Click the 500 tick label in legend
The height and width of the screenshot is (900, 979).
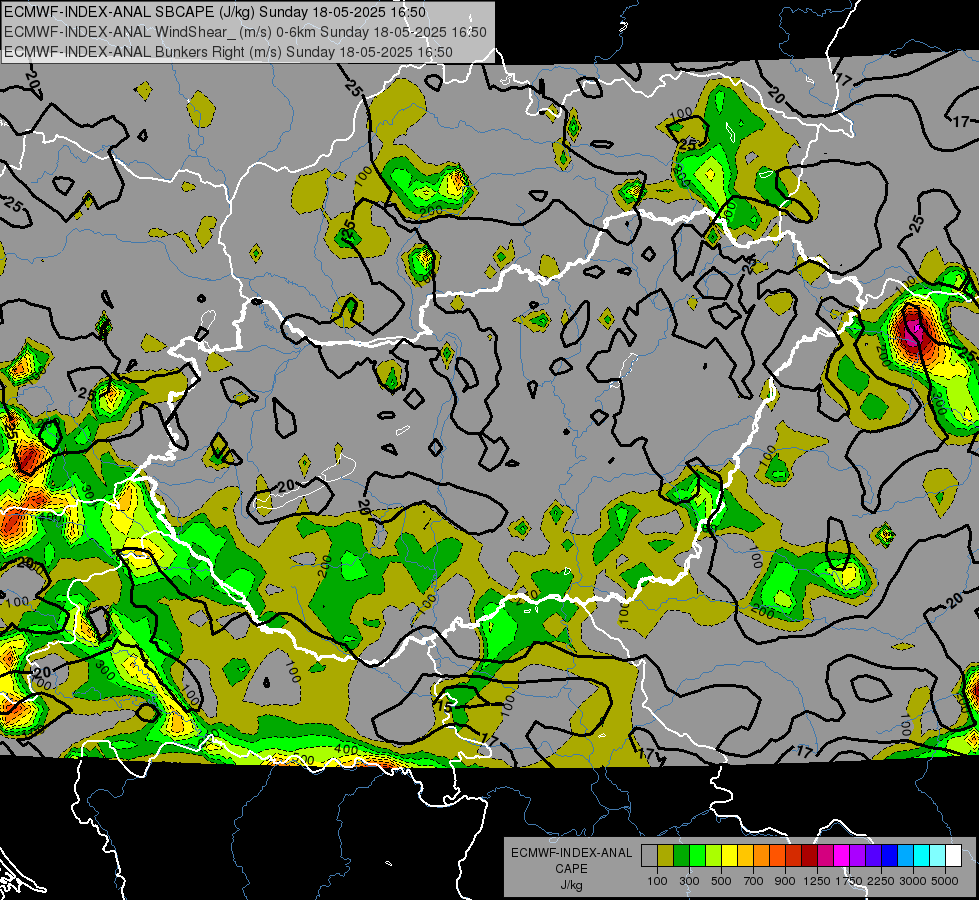(721, 881)
